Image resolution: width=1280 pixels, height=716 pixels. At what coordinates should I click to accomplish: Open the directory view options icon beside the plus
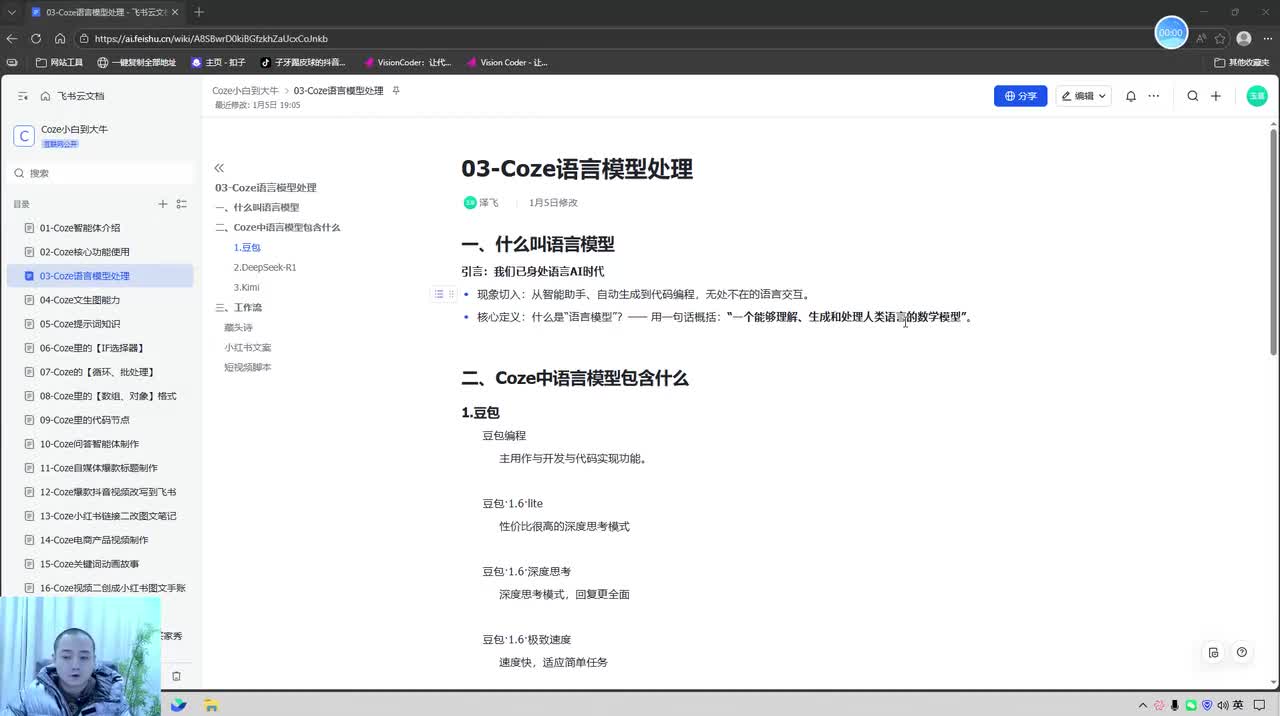[x=181, y=204]
